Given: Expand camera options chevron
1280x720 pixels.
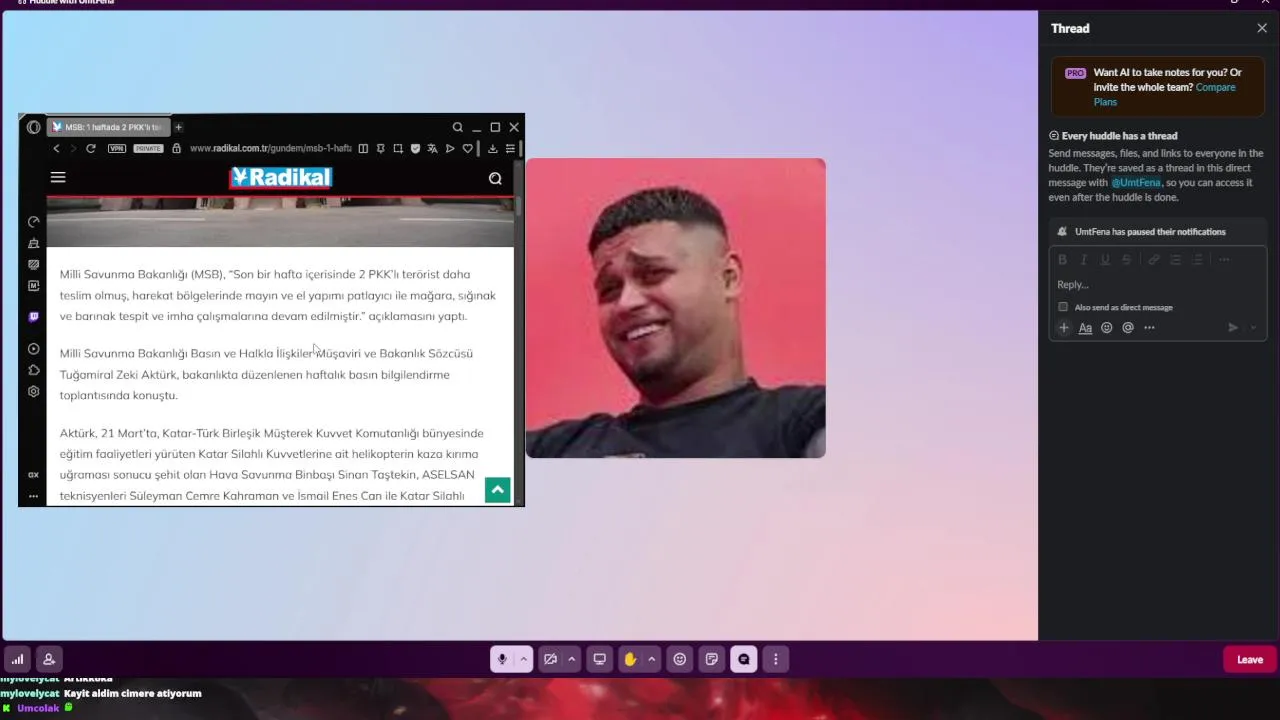Looking at the screenshot, I should pyautogui.click(x=572, y=659).
